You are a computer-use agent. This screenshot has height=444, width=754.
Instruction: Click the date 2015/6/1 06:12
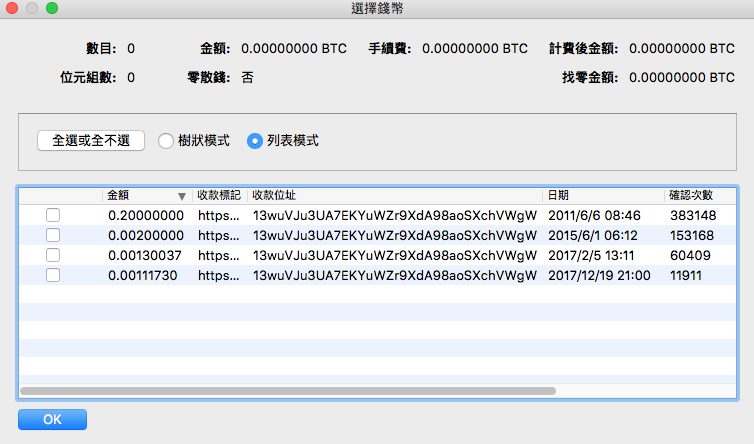tap(593, 236)
